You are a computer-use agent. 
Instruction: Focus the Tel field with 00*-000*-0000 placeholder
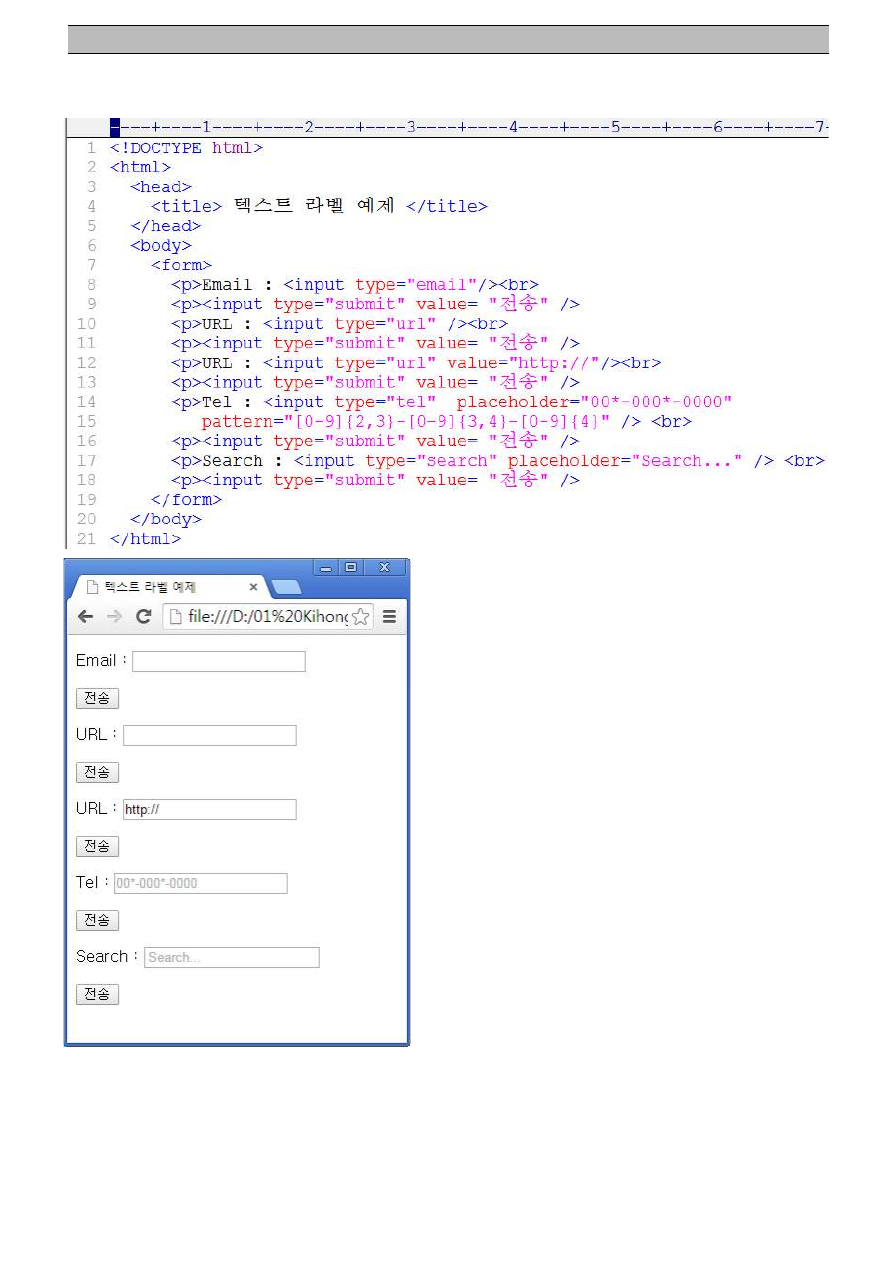click(200, 884)
